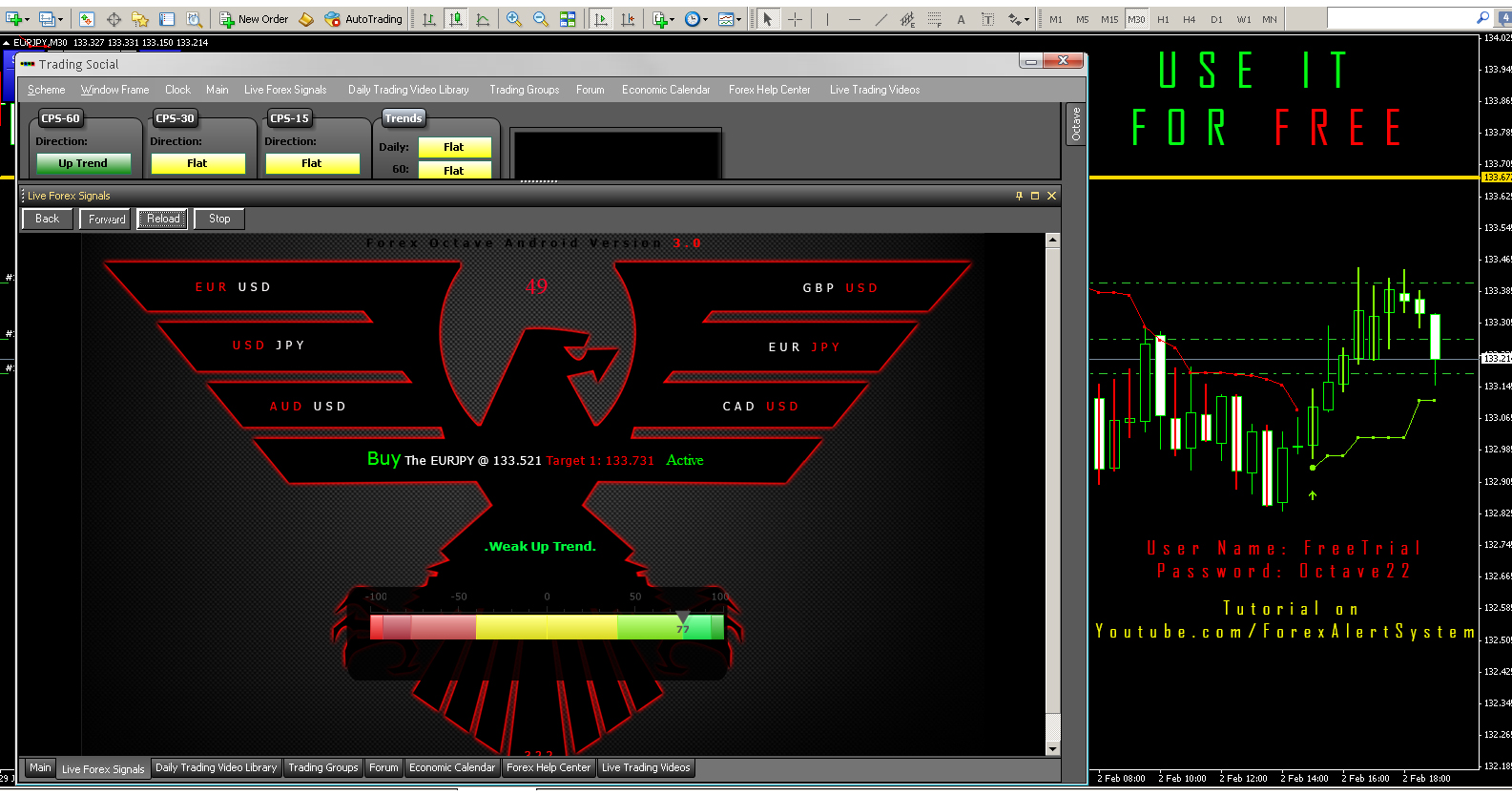
Task: Select the cursor arrow tool
Action: (x=767, y=19)
